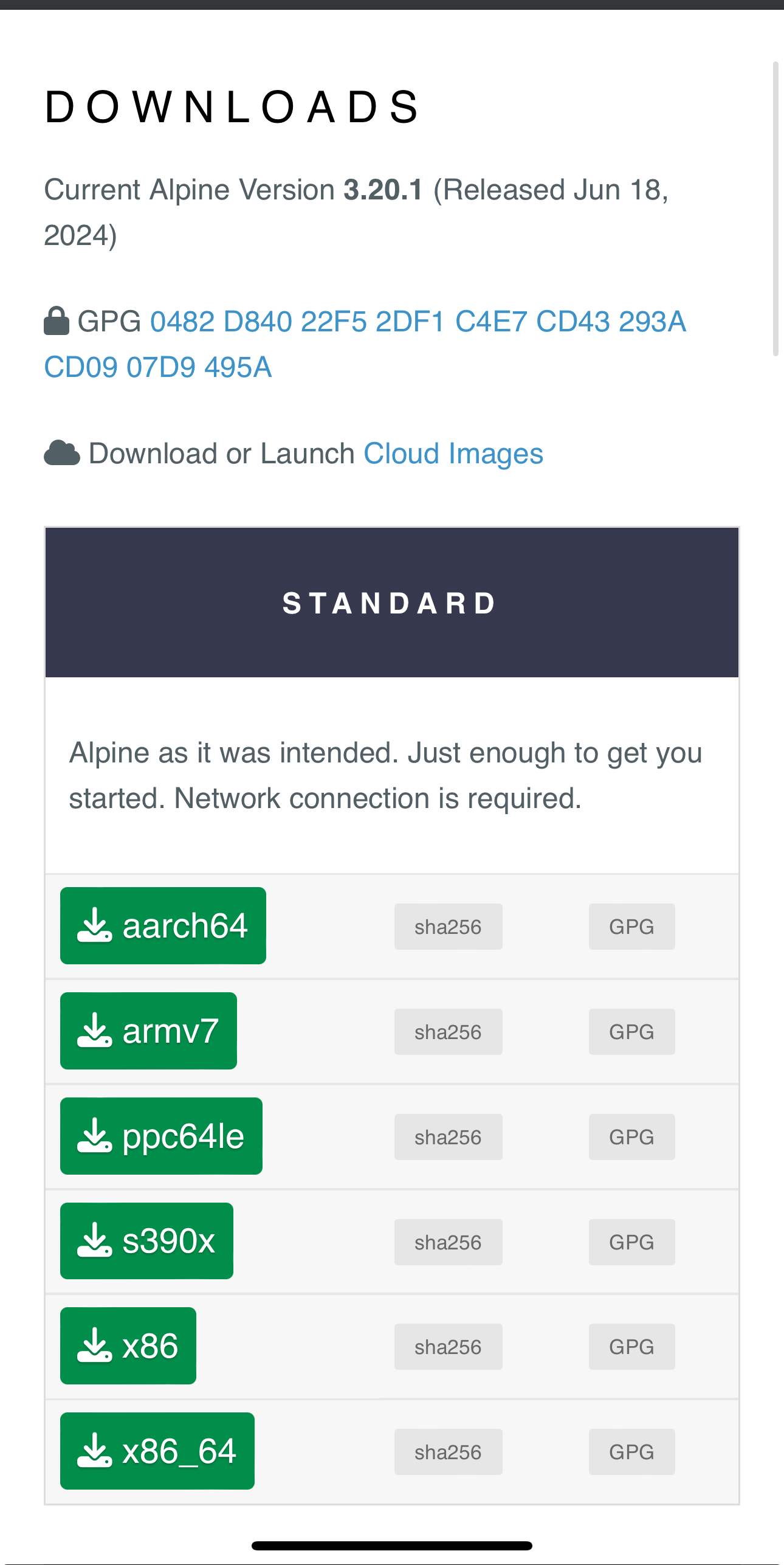This screenshot has width=784, height=1565.
Task: Open sha256 checksum for x86
Action: (x=449, y=1347)
